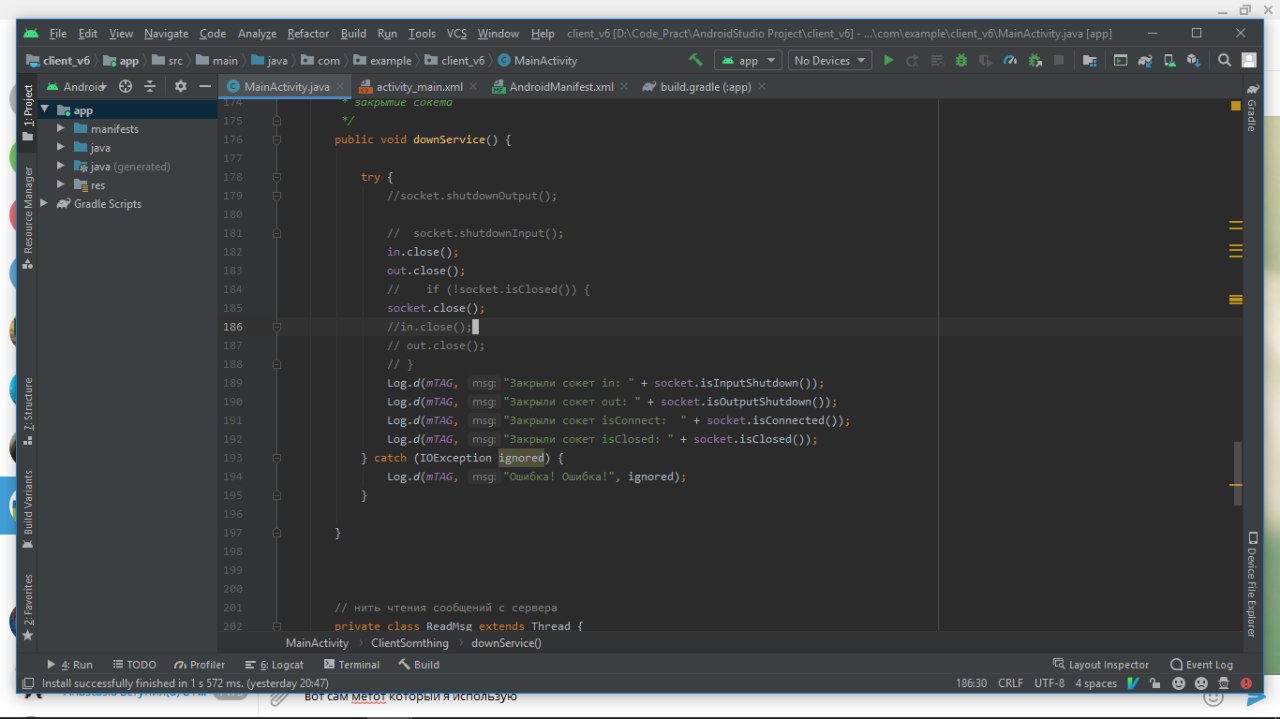The height and width of the screenshot is (719, 1280).
Task: Open the Logcat tool window button
Action: click(x=274, y=664)
